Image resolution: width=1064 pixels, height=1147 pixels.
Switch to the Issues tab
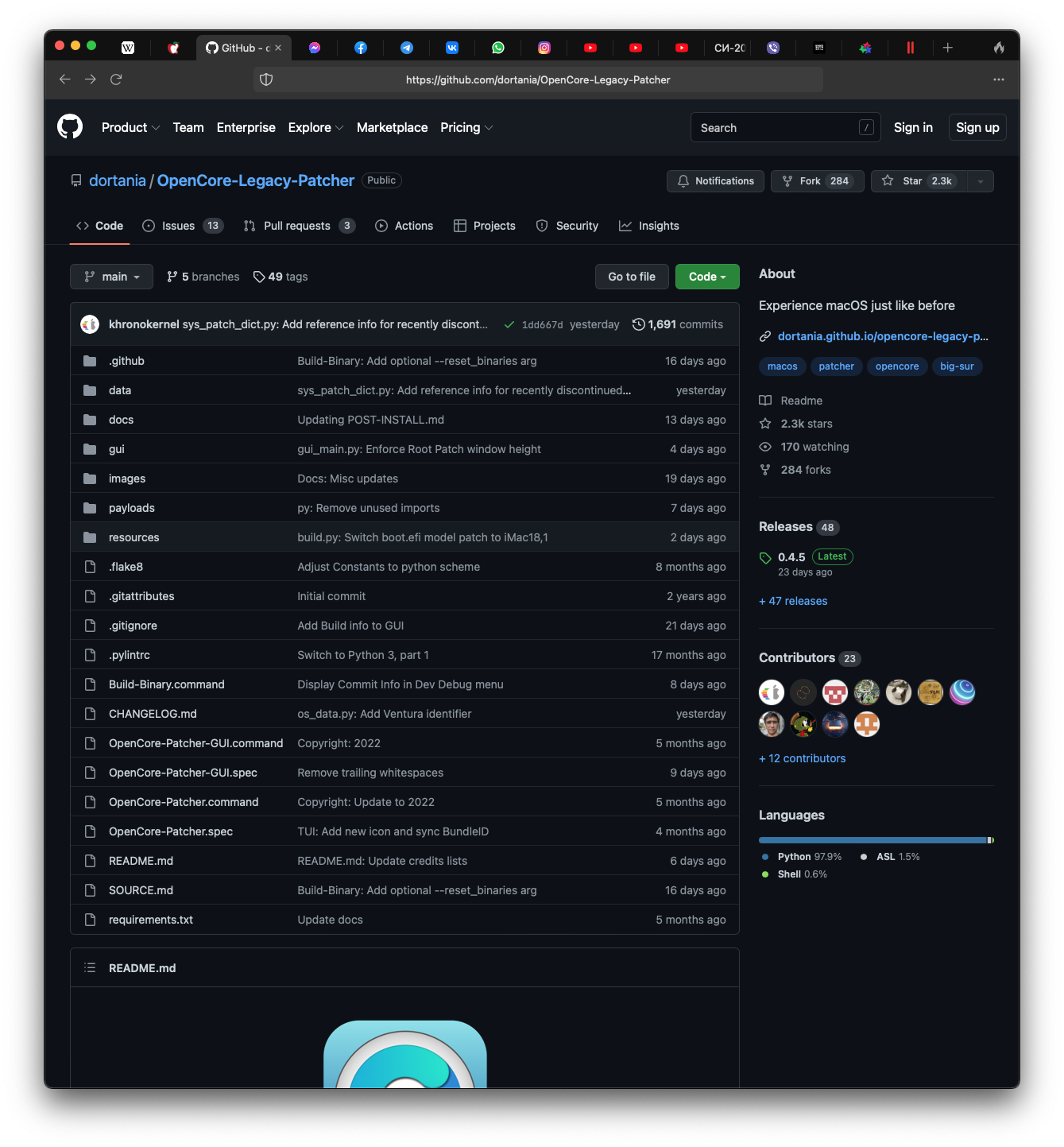click(x=183, y=226)
